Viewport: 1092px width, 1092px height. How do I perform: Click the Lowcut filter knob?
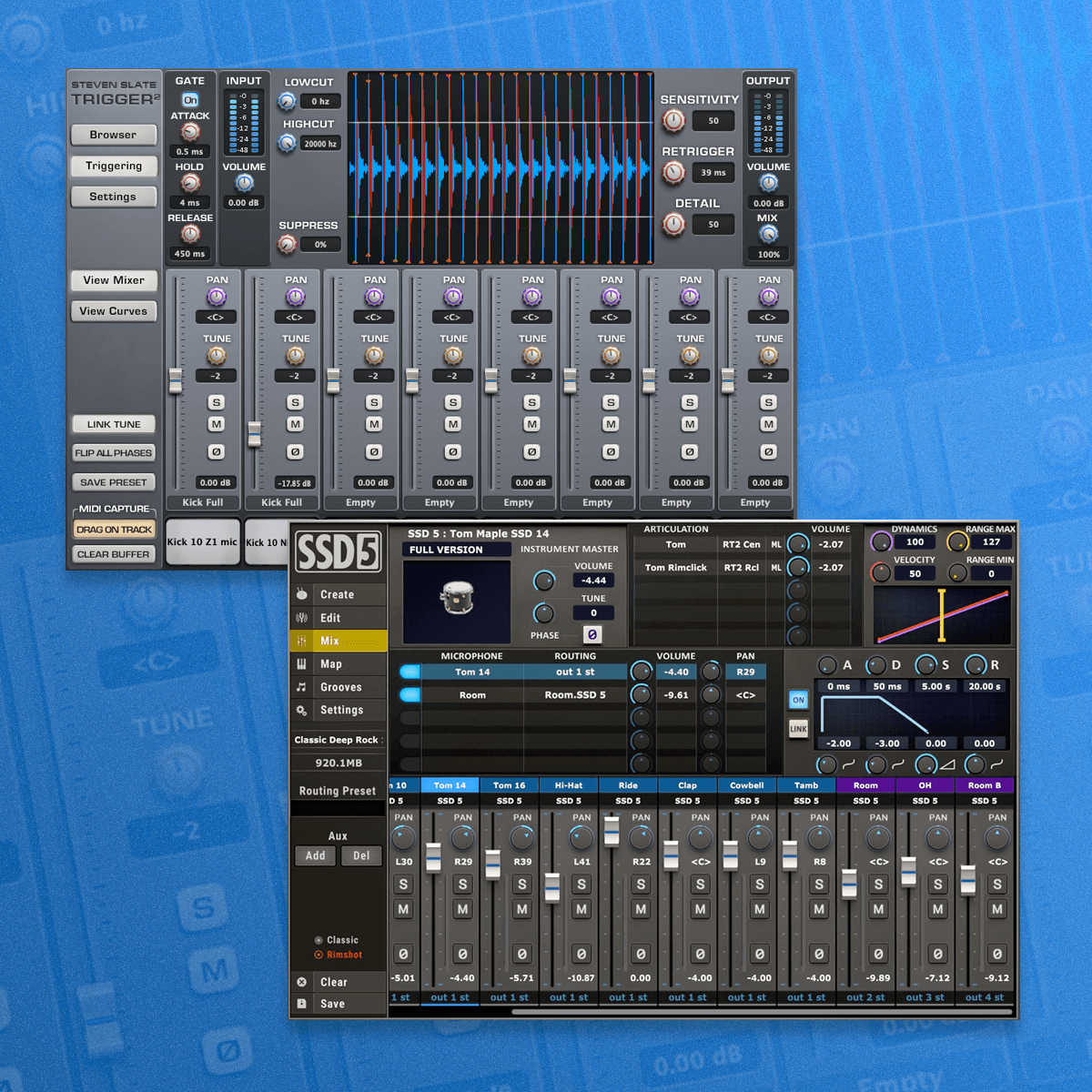[x=287, y=101]
